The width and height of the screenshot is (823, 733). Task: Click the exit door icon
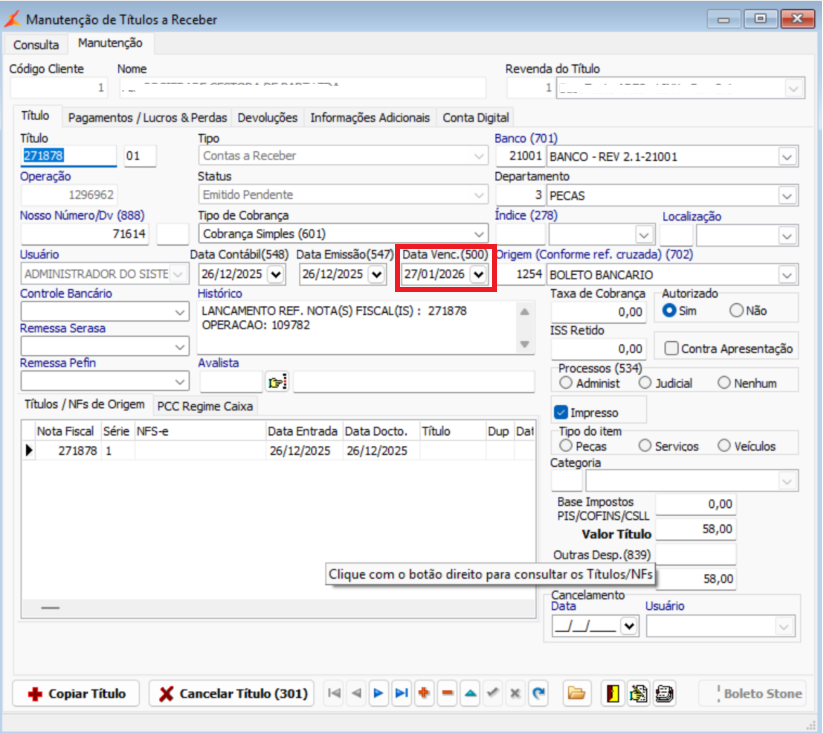(x=613, y=693)
